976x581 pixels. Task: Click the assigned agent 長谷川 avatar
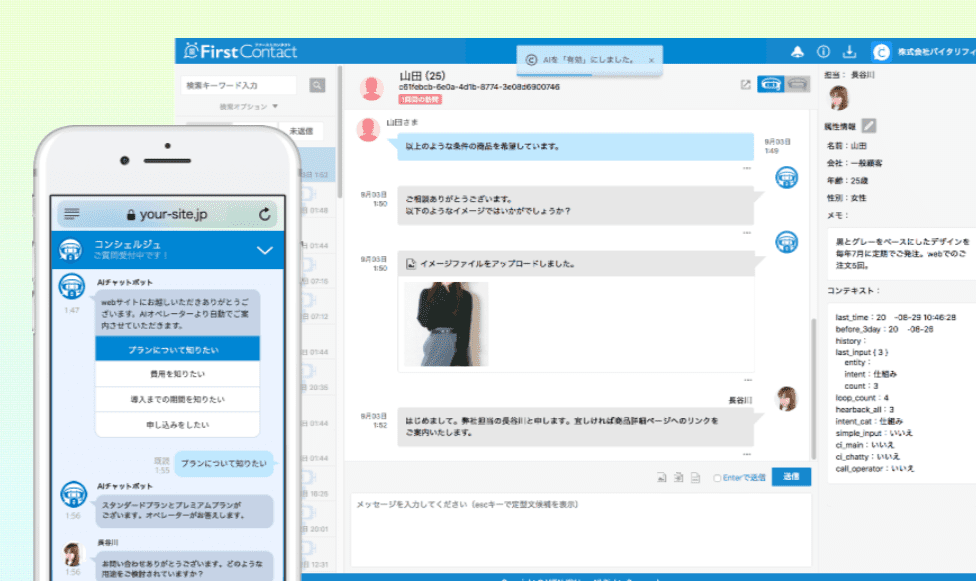[838, 98]
